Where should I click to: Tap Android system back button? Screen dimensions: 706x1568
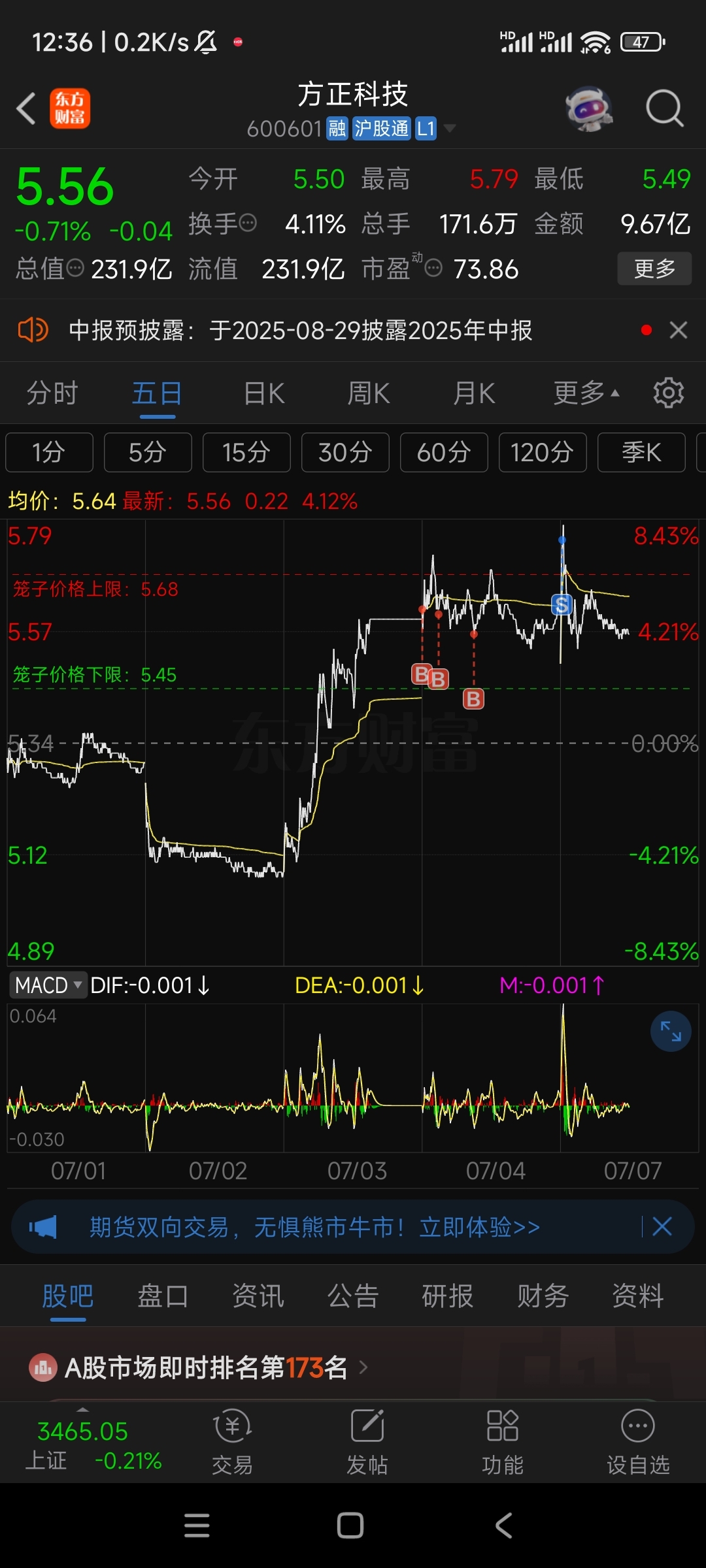click(503, 1526)
